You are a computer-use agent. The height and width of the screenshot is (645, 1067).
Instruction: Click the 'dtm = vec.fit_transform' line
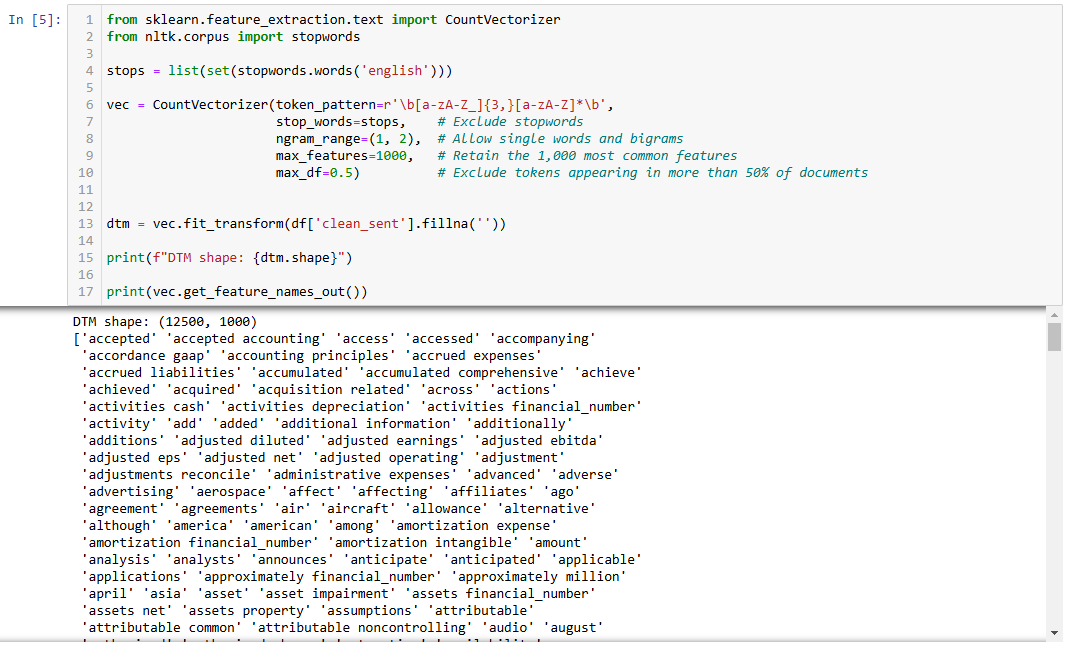(306, 224)
